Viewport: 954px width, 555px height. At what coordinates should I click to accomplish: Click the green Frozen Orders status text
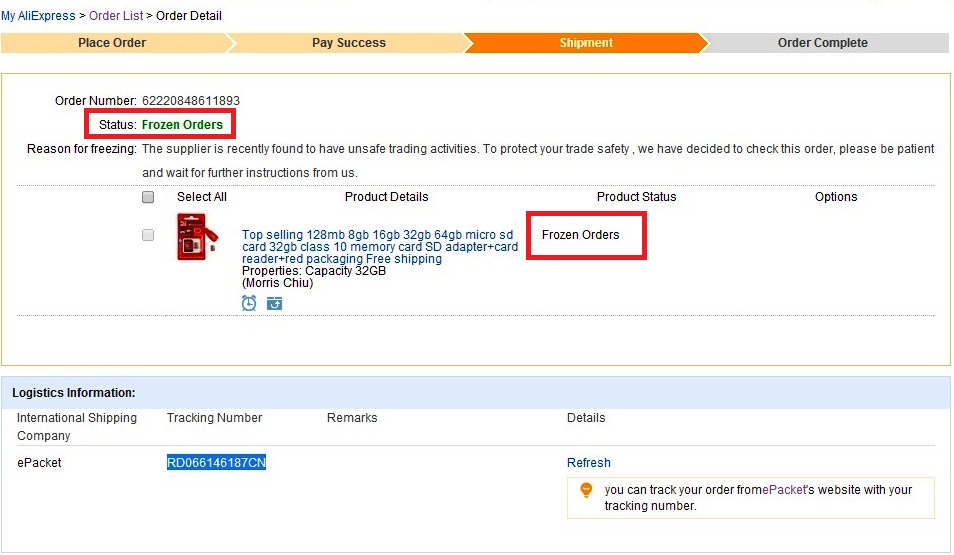(182, 125)
